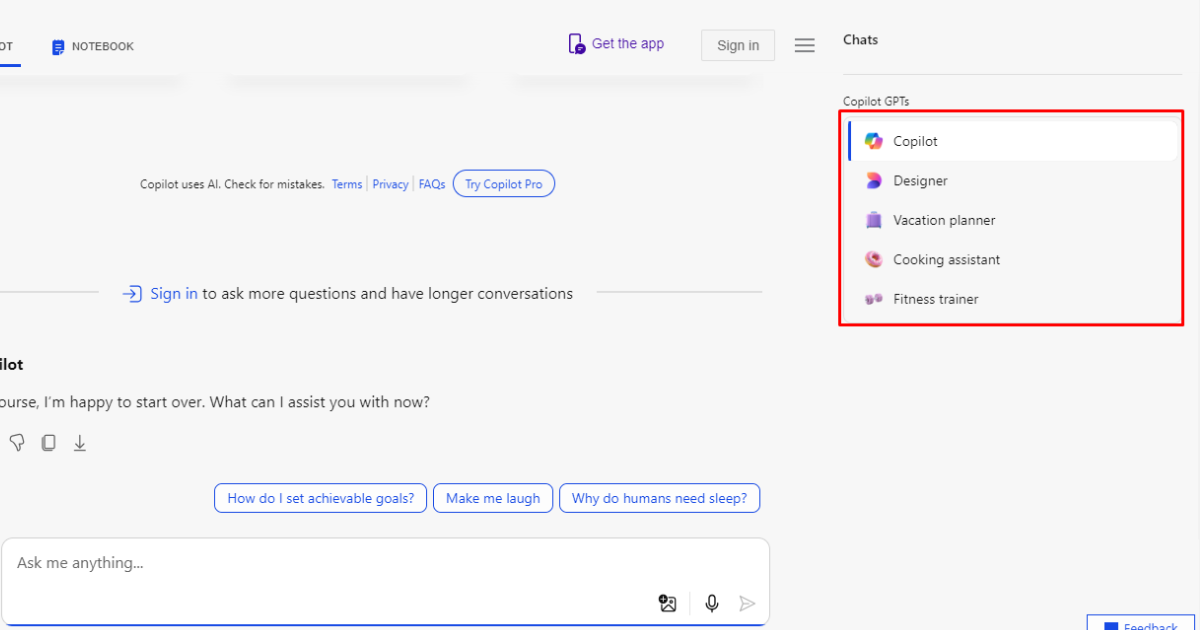
Task: Click the sign-in arrow icon
Action: (x=132, y=294)
